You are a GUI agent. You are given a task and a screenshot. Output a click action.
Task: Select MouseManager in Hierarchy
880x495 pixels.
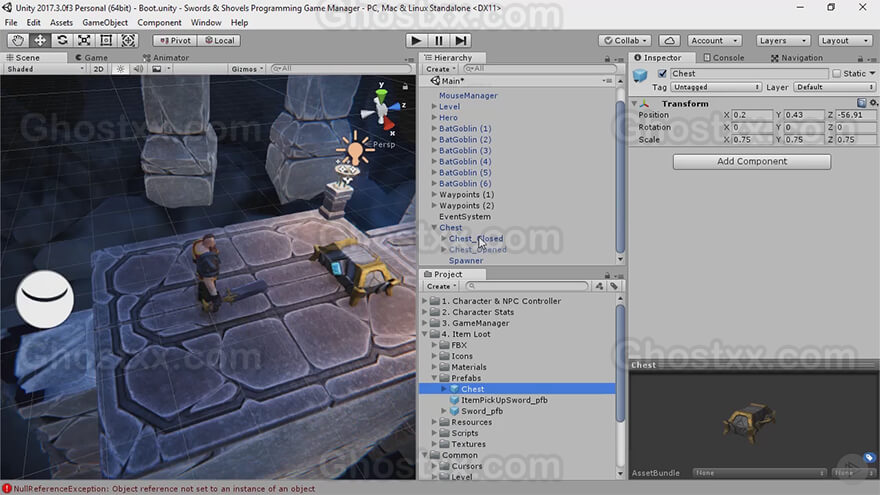[x=468, y=95]
